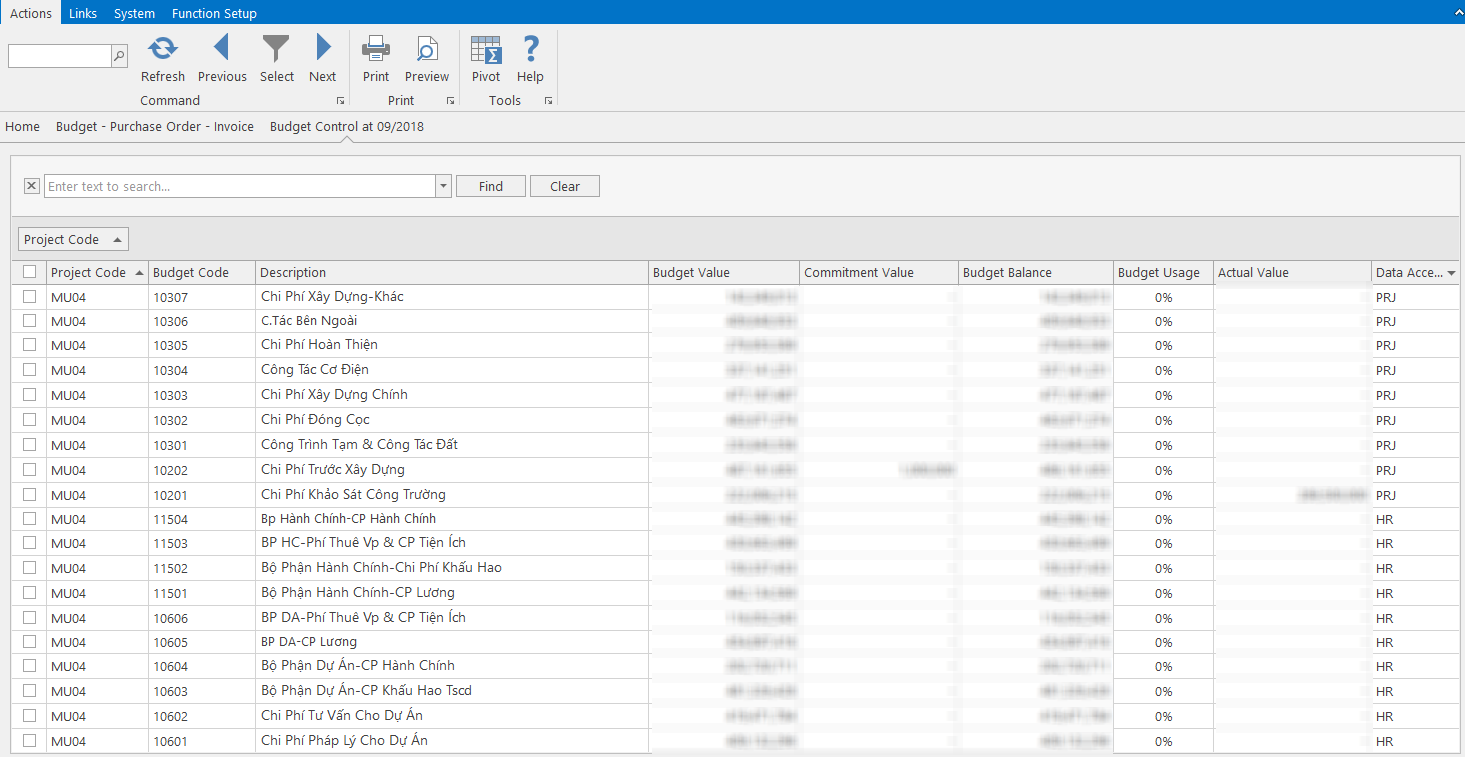Open Help from Tools group
Image resolution: width=1465 pixels, height=757 pixels.
click(x=531, y=48)
